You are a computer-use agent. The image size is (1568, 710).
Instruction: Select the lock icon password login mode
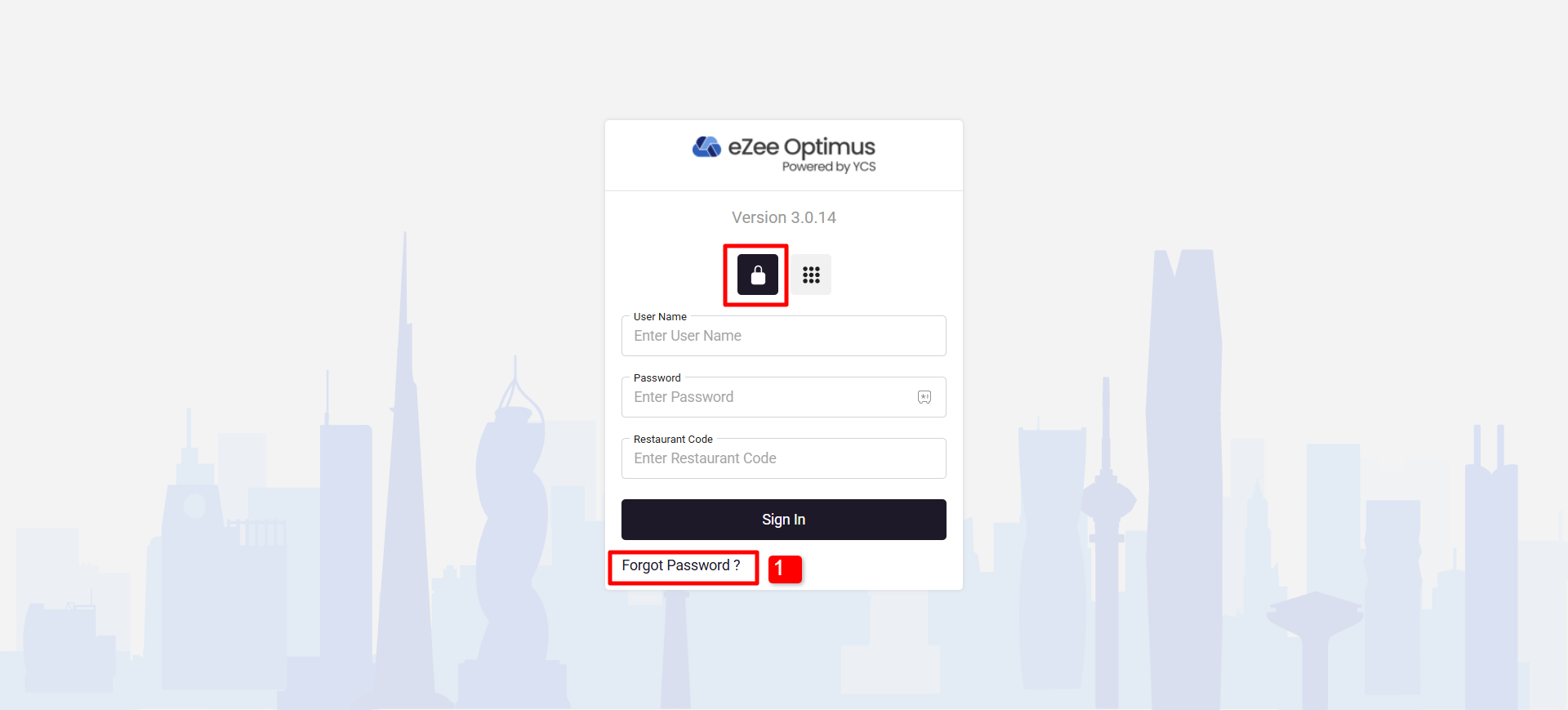(x=758, y=275)
